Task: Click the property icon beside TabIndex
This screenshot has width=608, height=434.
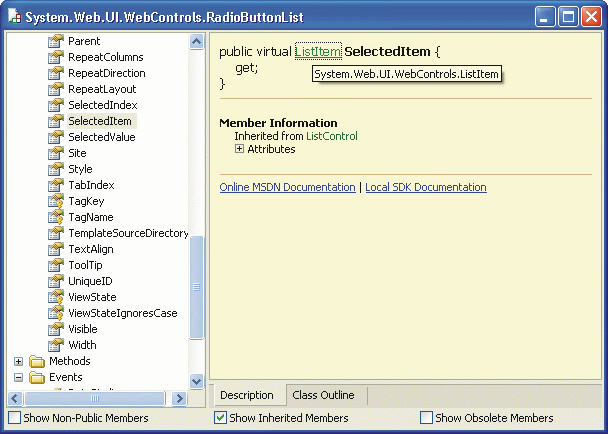Action: pos(56,185)
